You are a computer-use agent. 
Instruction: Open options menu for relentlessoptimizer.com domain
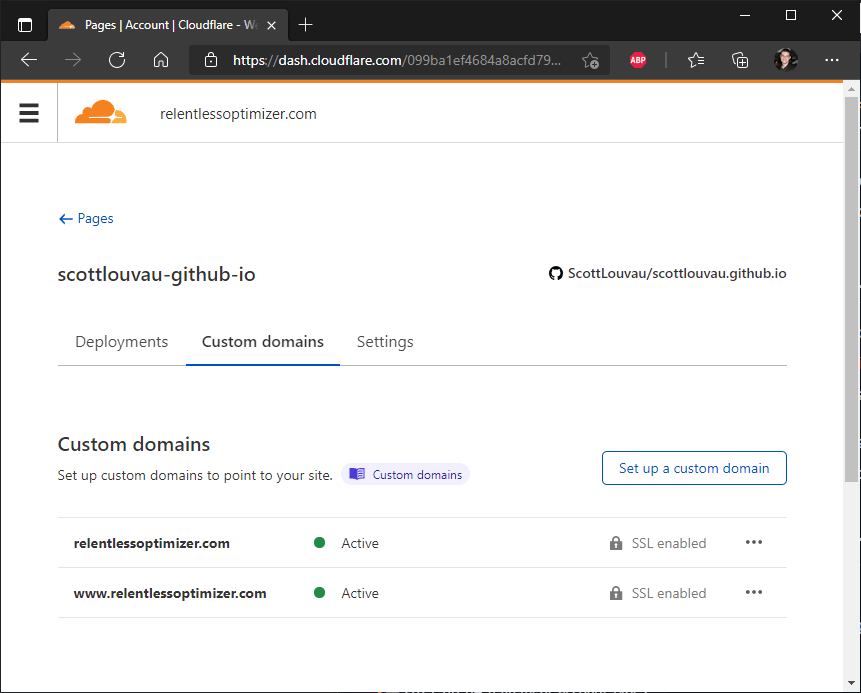(754, 542)
